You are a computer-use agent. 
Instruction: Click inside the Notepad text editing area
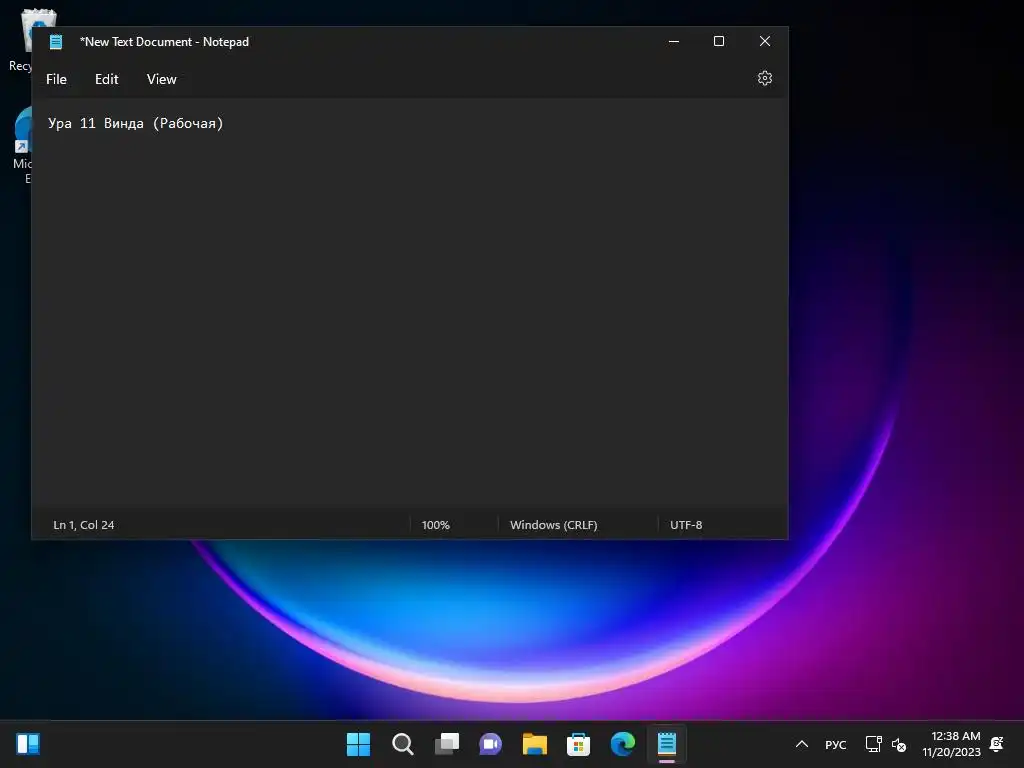(409, 304)
